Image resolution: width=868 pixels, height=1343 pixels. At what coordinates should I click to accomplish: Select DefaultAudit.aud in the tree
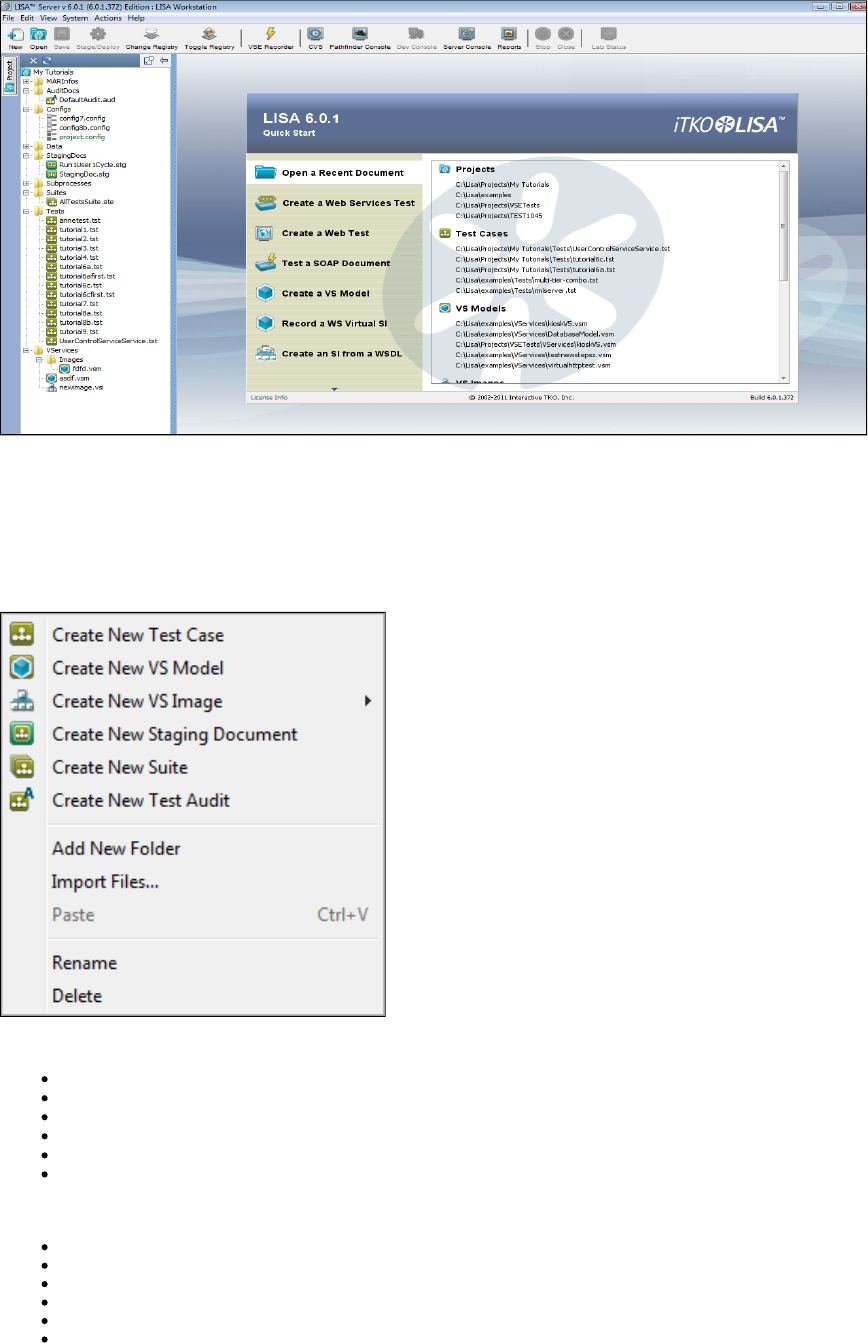(85, 100)
